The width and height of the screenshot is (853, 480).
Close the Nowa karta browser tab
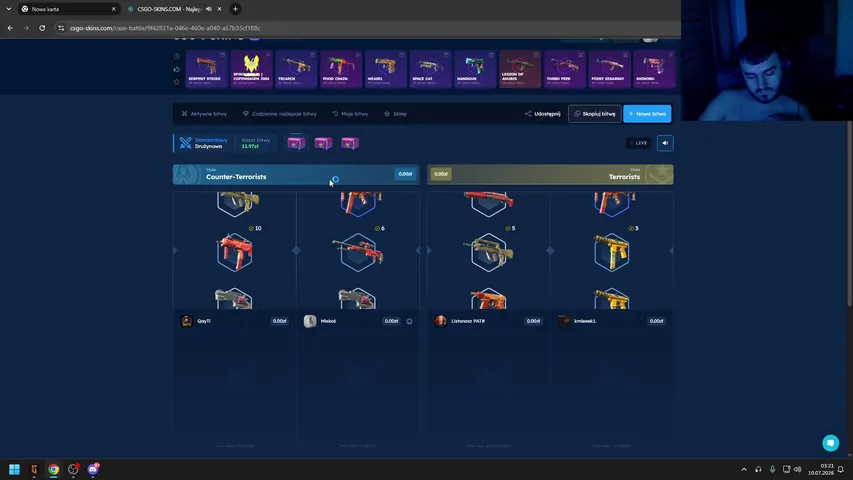click(113, 9)
